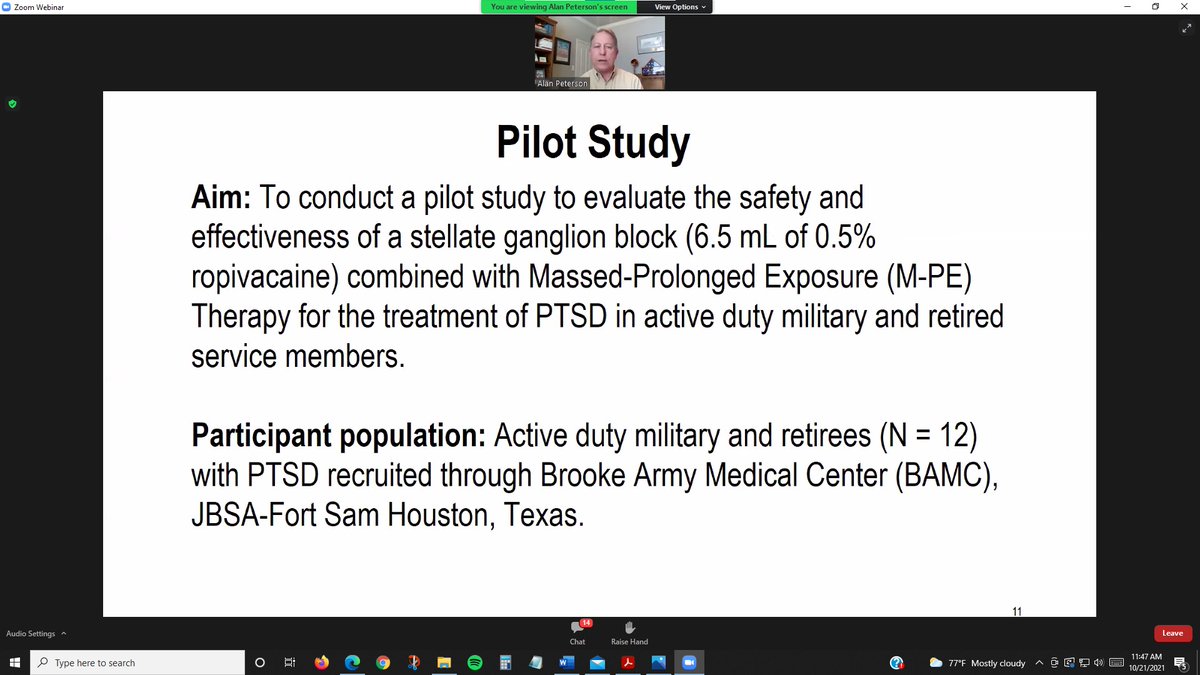Screen dimensions: 1200x675
Task: Click the Windows Start button
Action: 15,662
